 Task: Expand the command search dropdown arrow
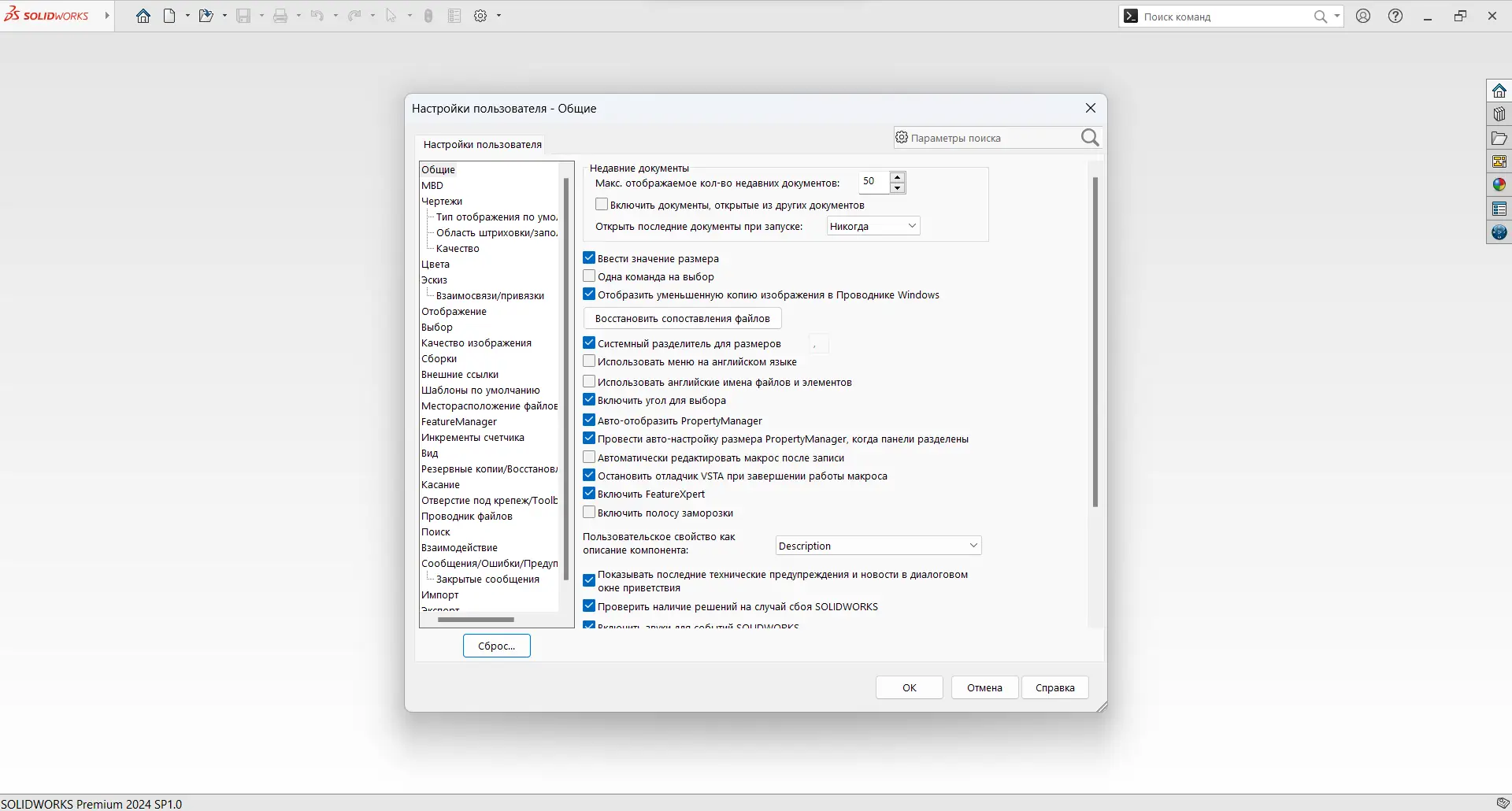point(1336,16)
